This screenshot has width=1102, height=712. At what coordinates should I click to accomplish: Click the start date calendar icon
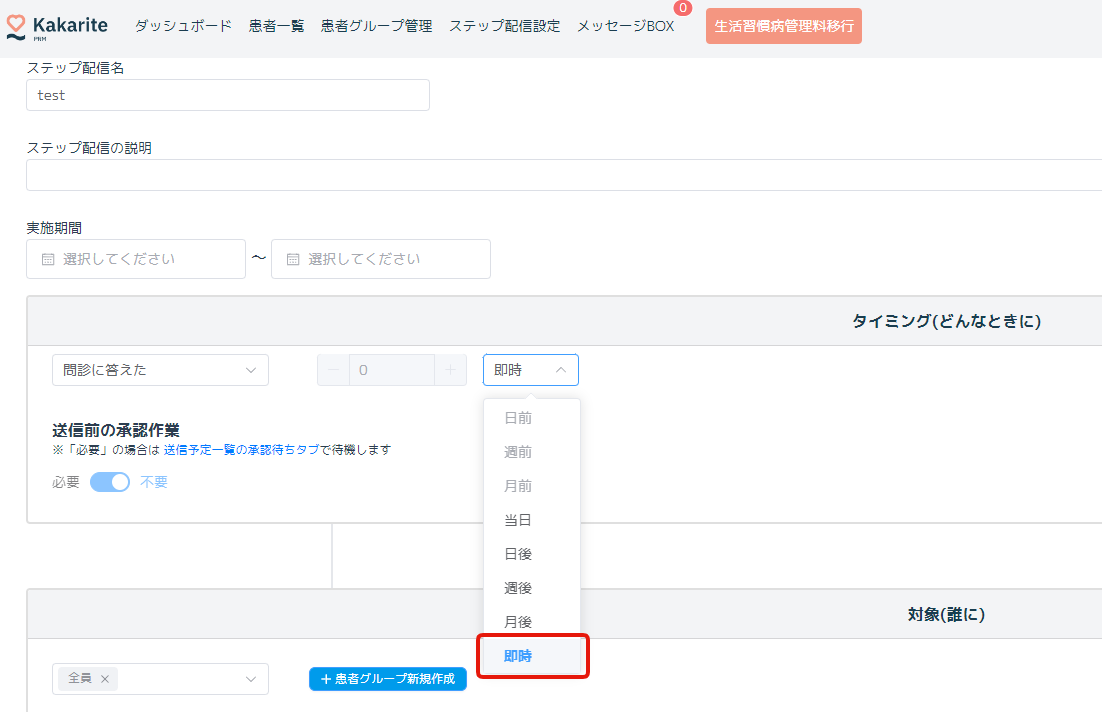(x=48, y=259)
